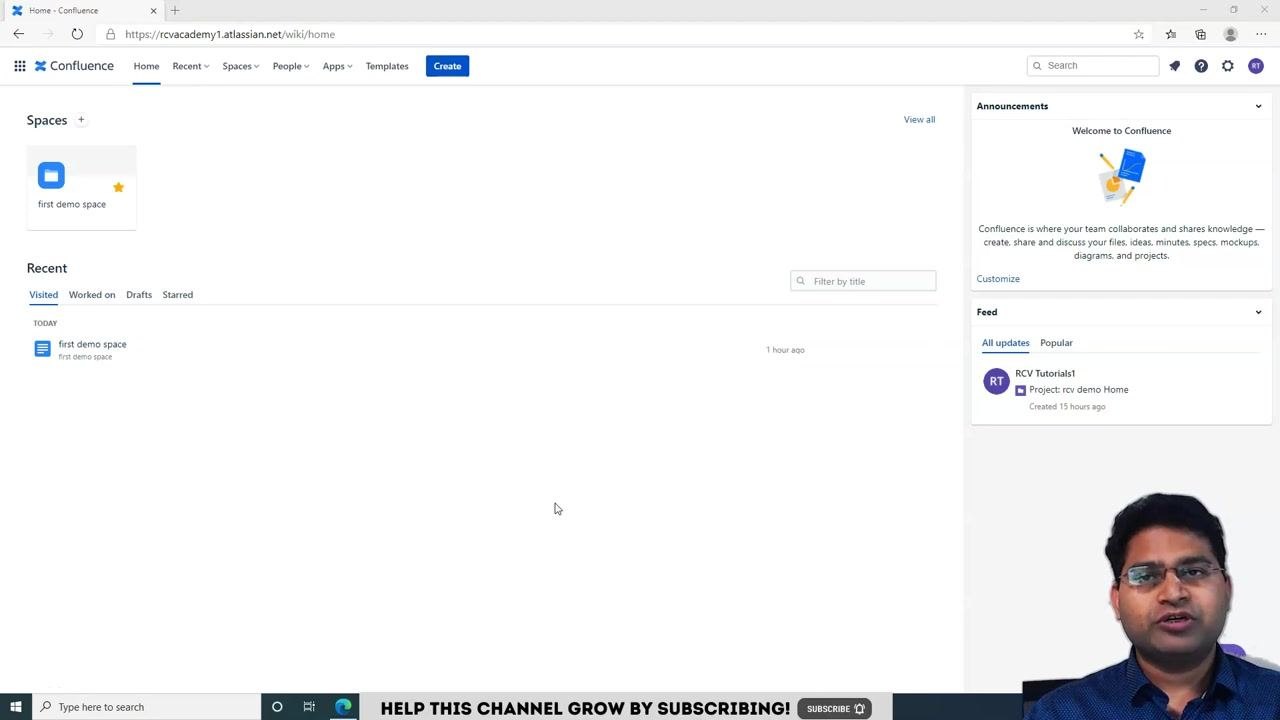This screenshot has height=720, width=1280.
Task: Click the plus icon next to Spaces
Action: point(81,120)
